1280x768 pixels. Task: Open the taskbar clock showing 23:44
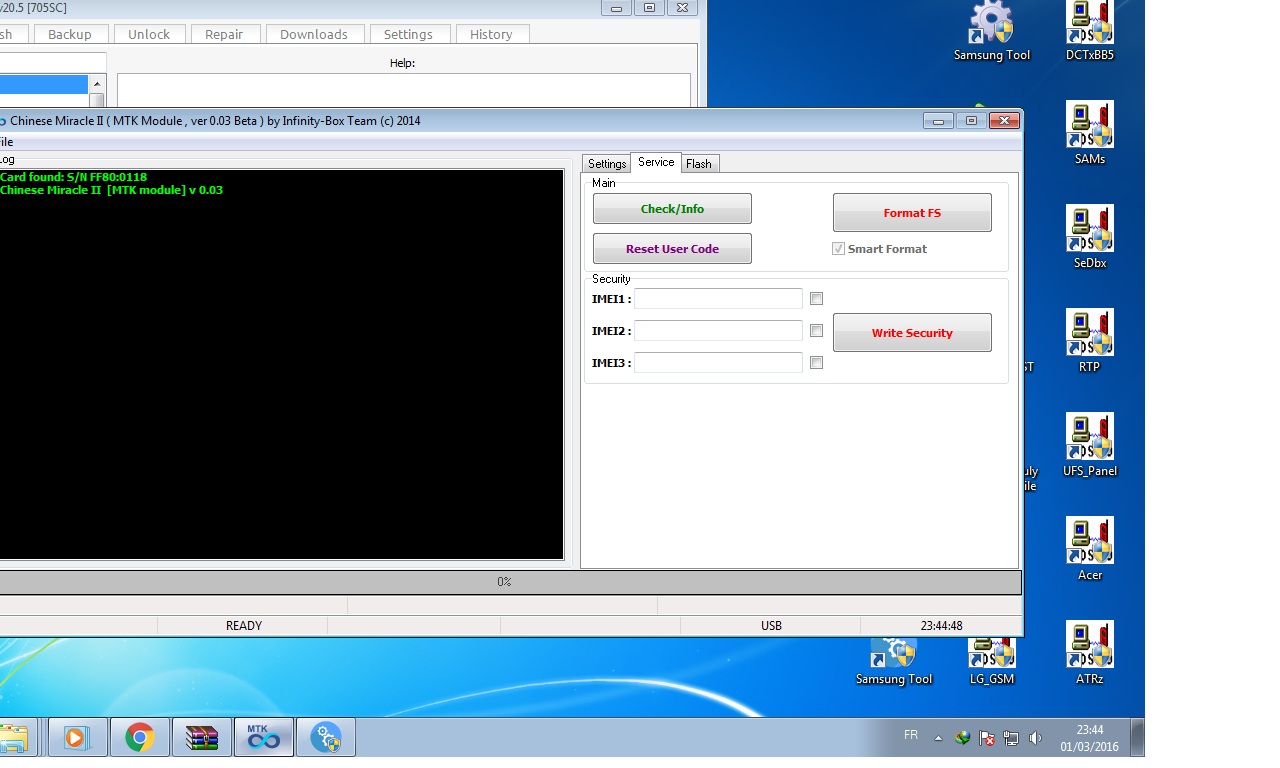[1090, 738]
